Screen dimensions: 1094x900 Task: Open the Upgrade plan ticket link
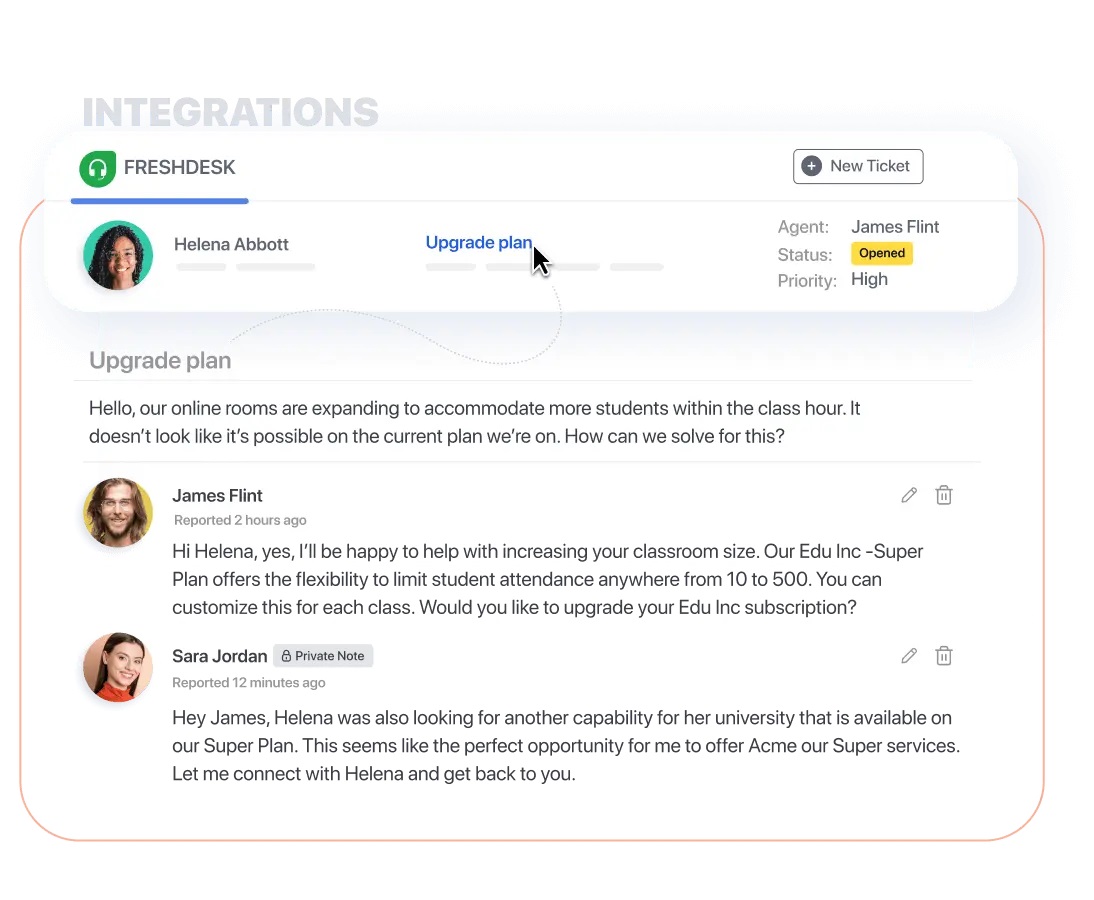pos(479,242)
